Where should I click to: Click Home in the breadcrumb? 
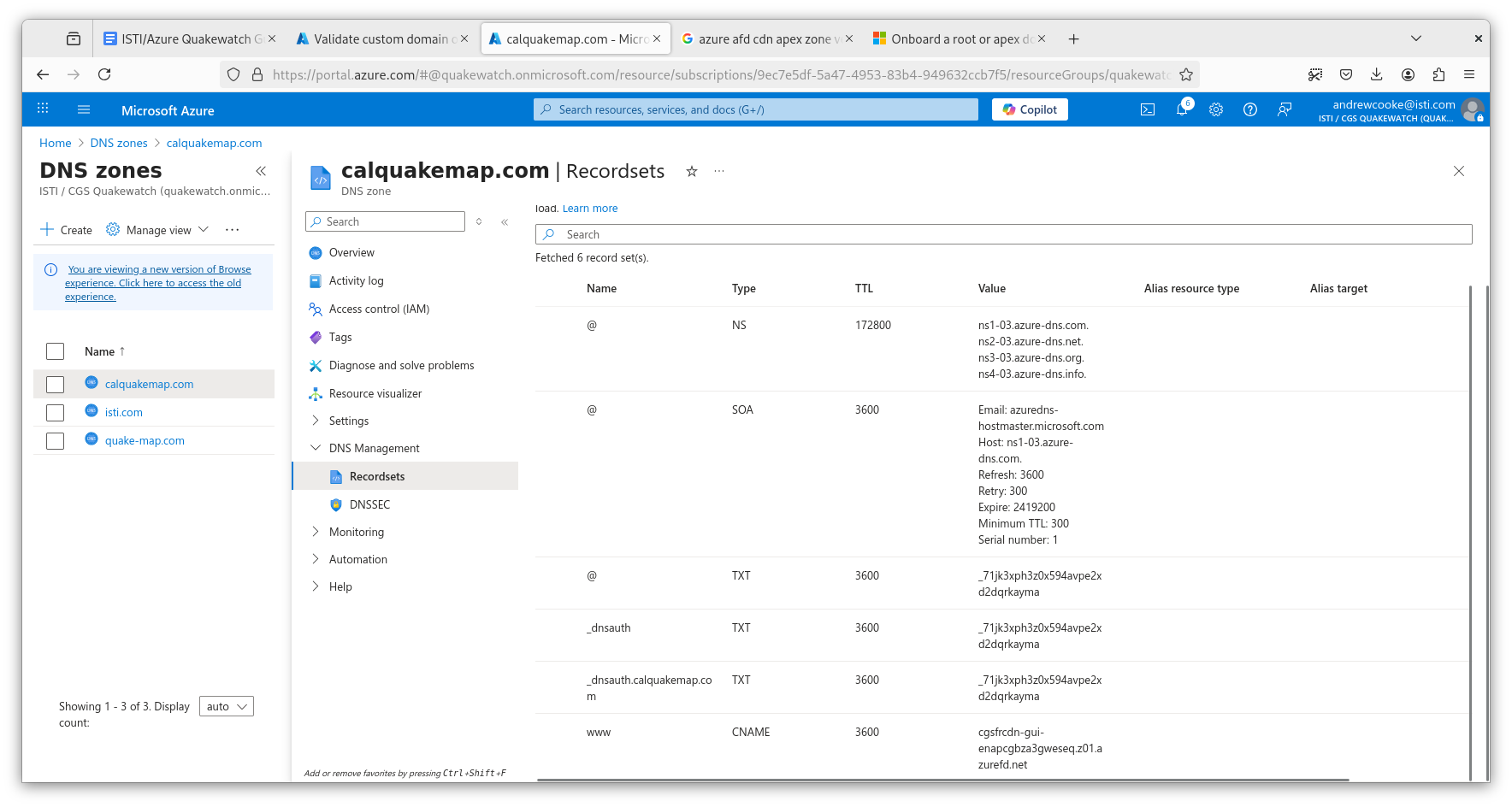pos(56,143)
